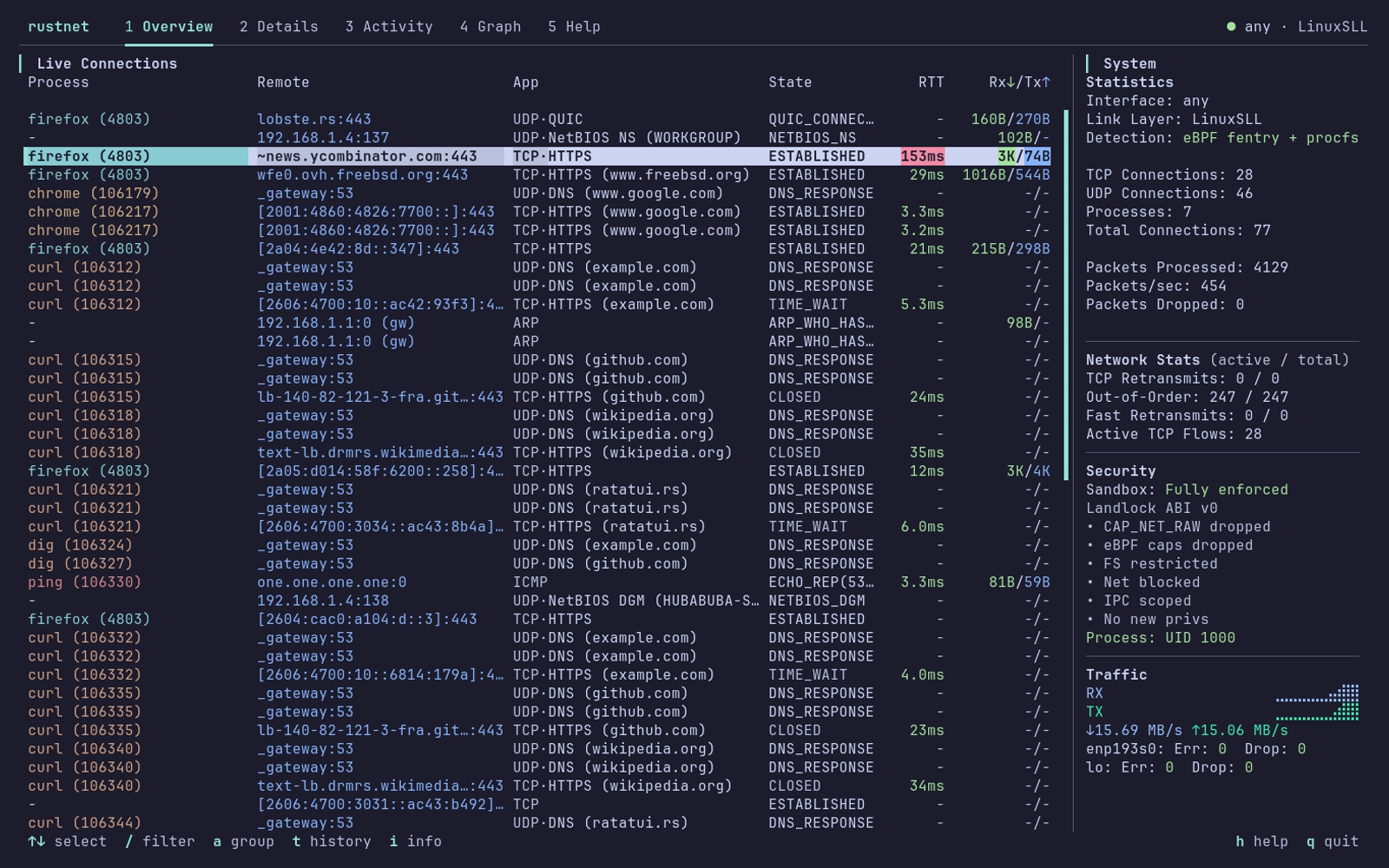Image resolution: width=1389 pixels, height=868 pixels.
Task: Click the Packets/sec: 454 statistic
Action: pos(1156,286)
